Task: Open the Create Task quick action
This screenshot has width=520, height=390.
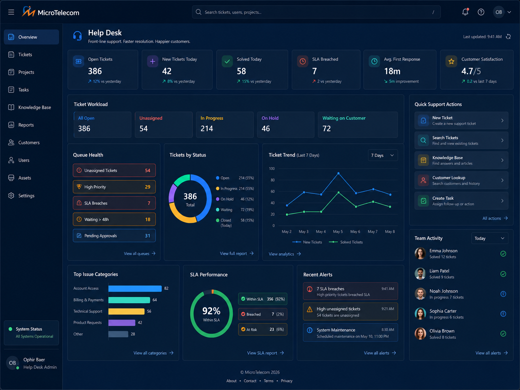Action: 461,201
